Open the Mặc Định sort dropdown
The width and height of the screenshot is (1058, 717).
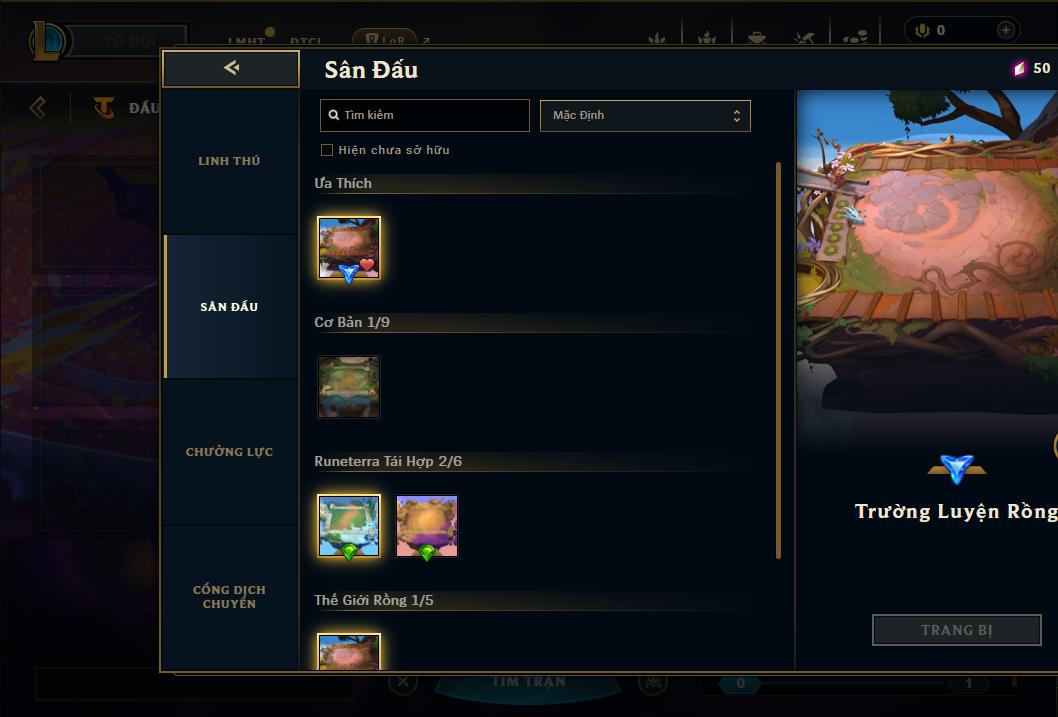pos(645,115)
